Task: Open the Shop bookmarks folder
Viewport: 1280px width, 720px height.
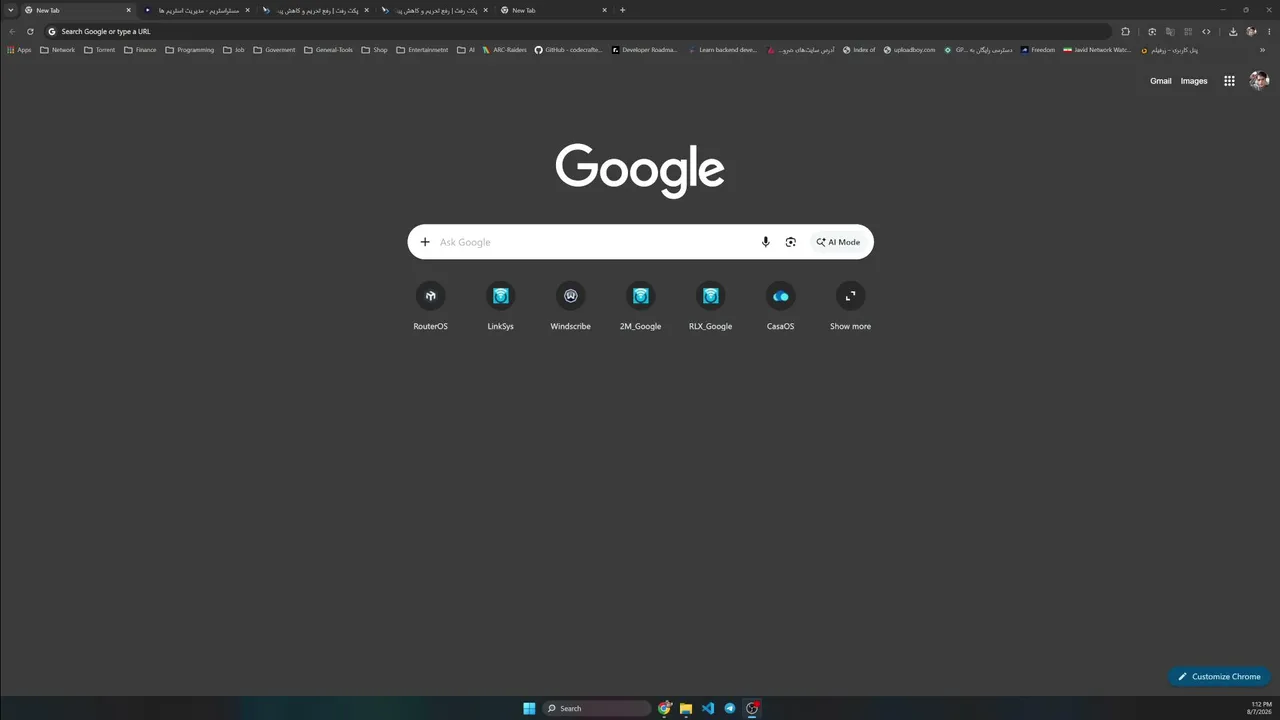Action: 374,50
